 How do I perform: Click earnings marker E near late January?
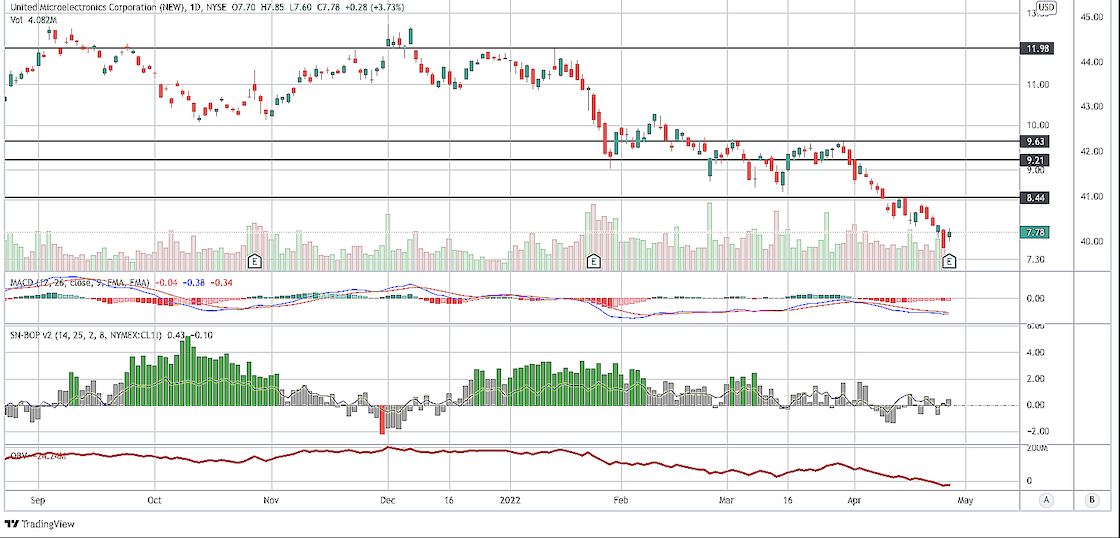tap(592, 262)
